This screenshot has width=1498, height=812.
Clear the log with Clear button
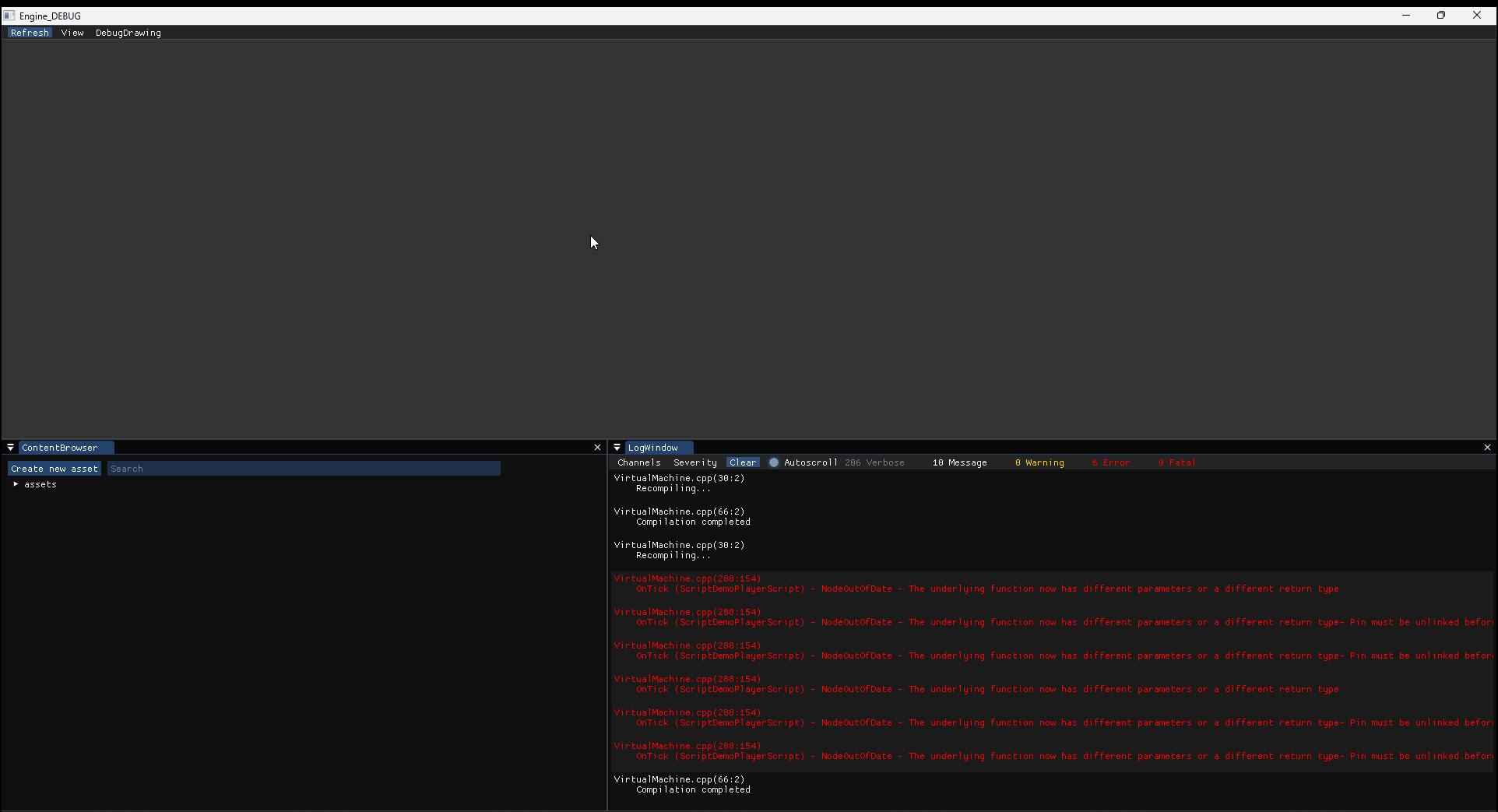click(x=743, y=462)
